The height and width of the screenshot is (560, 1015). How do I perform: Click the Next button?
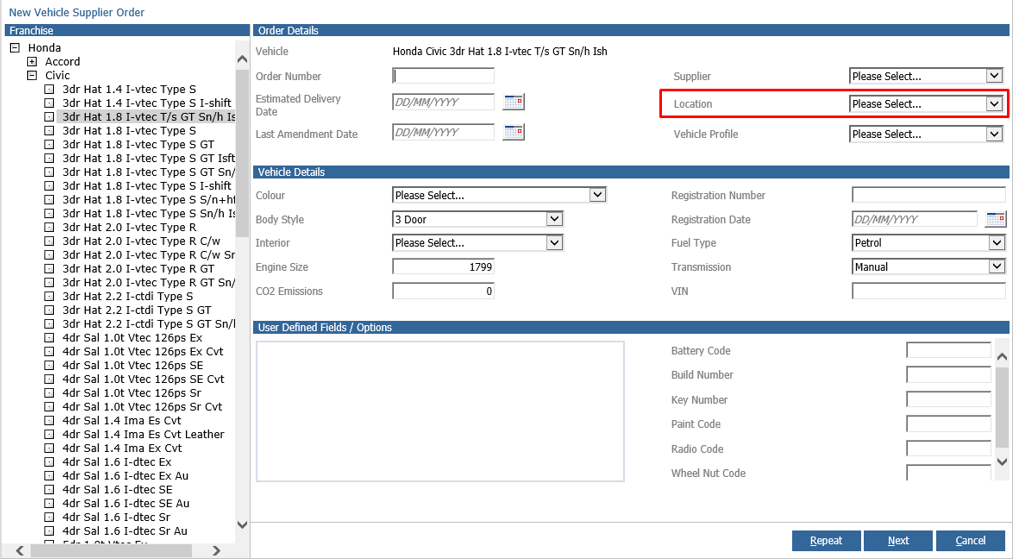898,541
